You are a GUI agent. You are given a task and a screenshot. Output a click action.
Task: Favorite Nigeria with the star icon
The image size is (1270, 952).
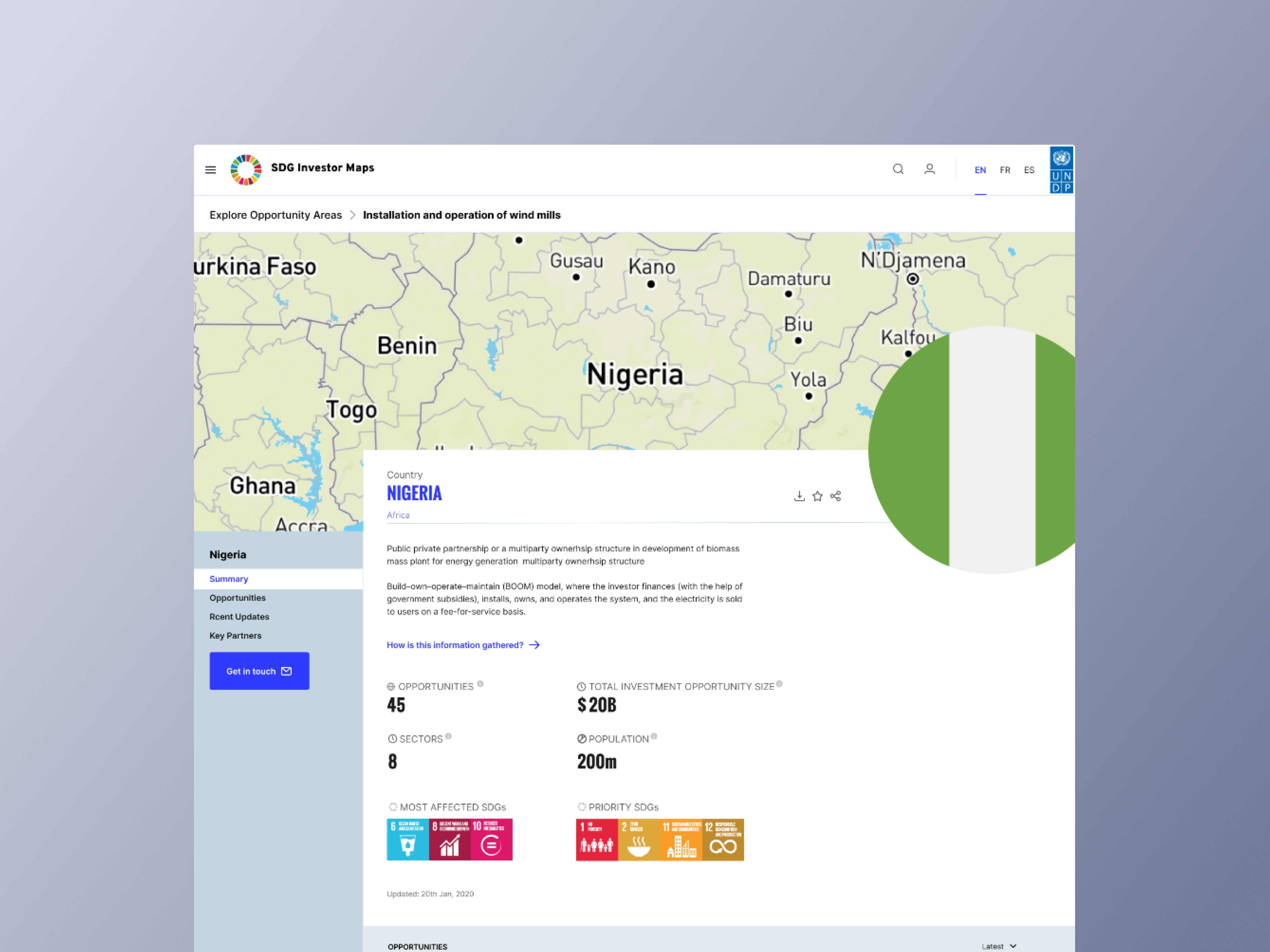[818, 496]
